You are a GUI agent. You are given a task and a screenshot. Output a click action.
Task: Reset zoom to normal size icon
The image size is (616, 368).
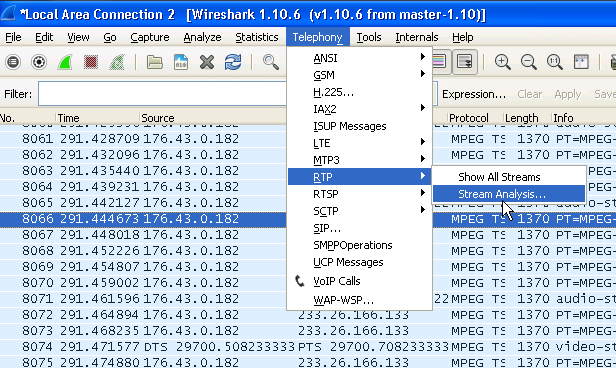click(x=554, y=62)
